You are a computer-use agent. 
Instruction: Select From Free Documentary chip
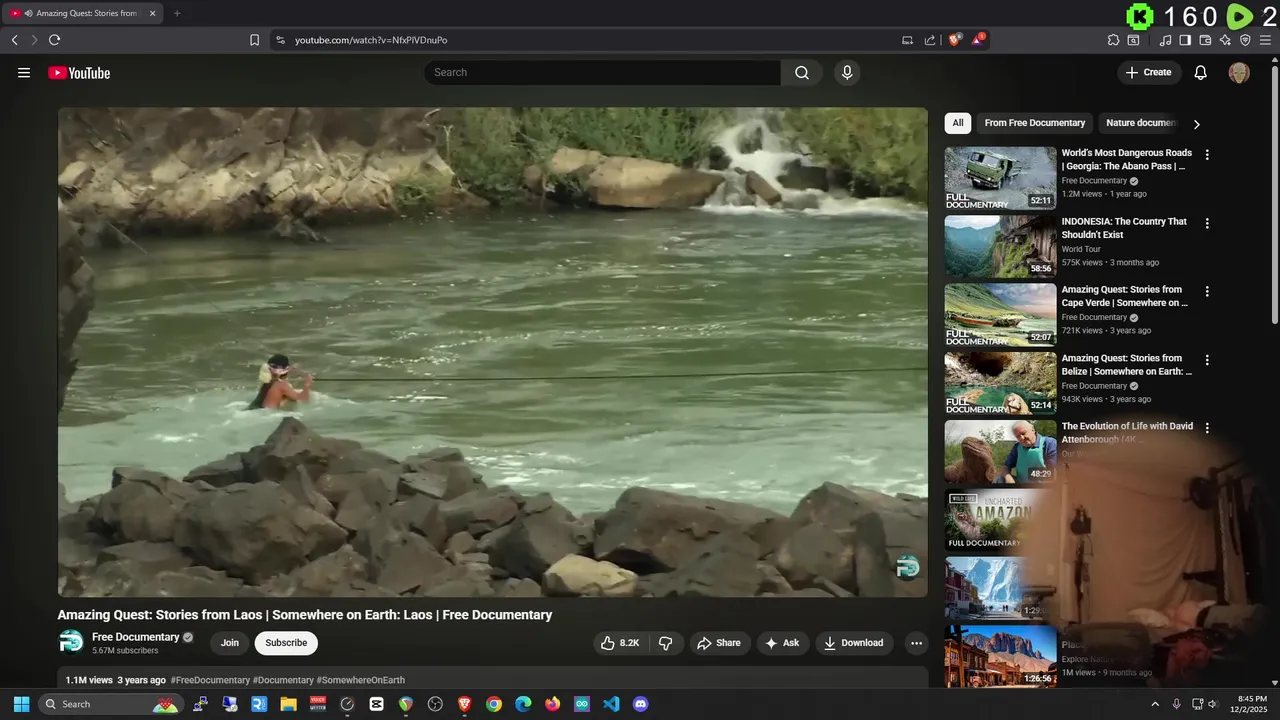(1034, 123)
